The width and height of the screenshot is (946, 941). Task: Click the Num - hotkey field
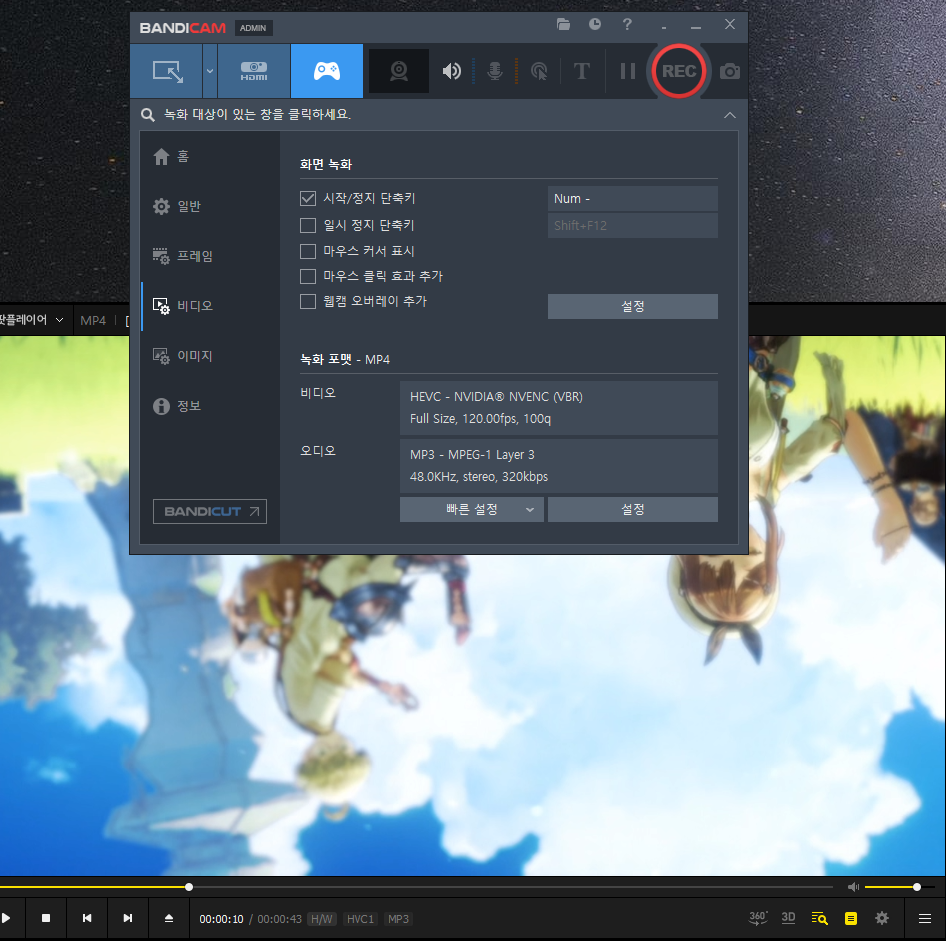(633, 198)
